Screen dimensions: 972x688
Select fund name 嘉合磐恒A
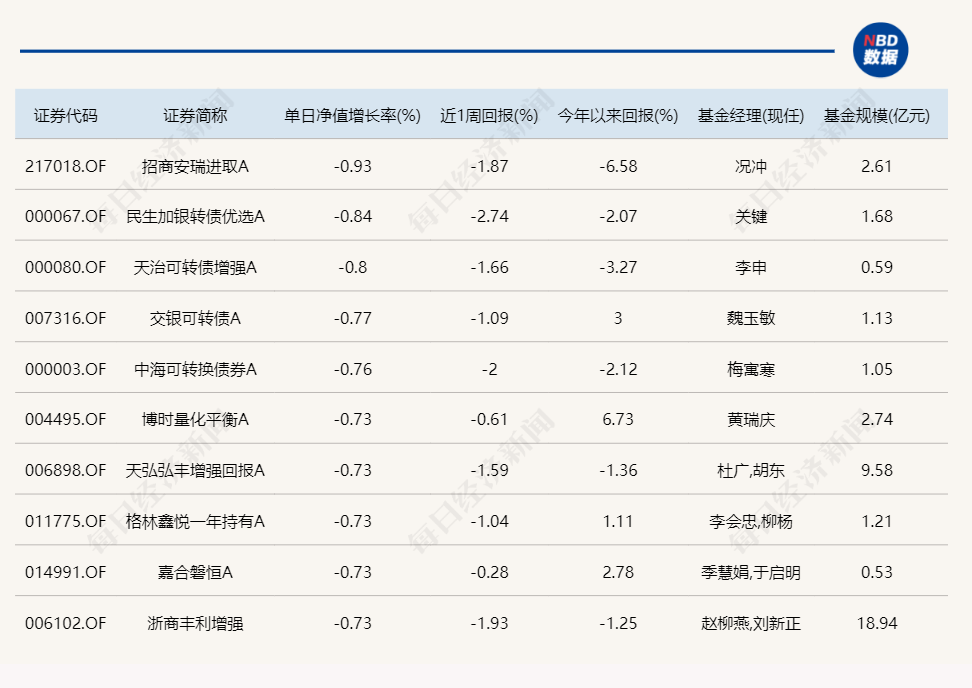pos(195,571)
